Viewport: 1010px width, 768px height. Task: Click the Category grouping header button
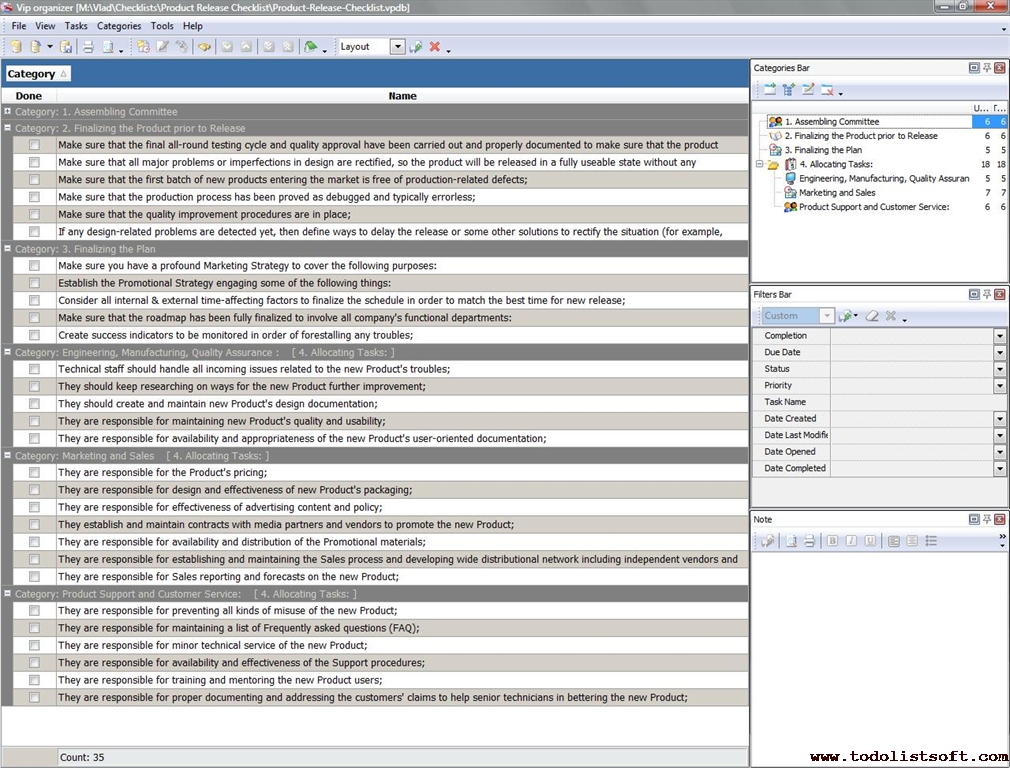click(x=37, y=74)
